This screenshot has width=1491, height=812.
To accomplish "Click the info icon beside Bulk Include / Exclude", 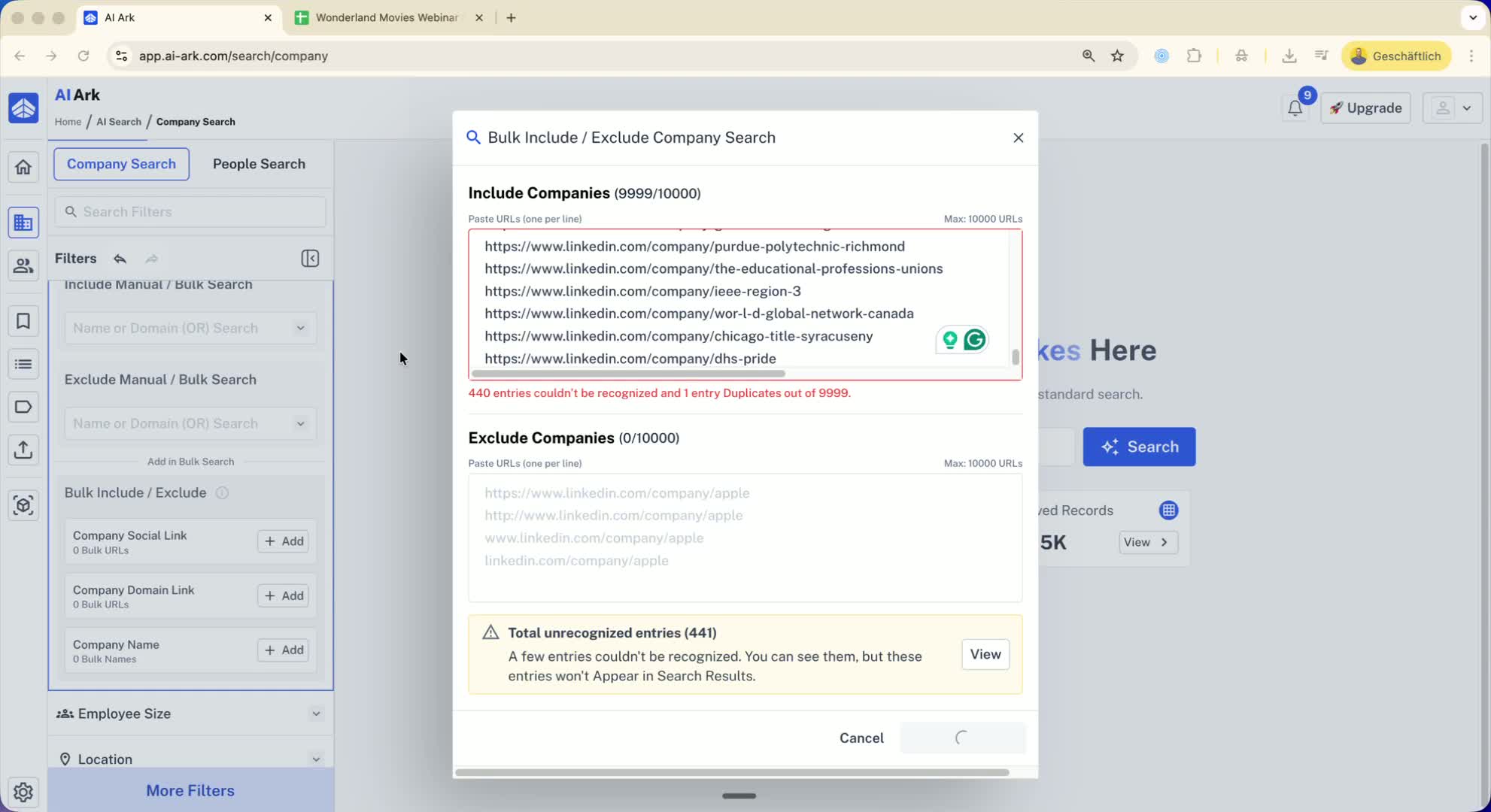I will click(x=222, y=493).
